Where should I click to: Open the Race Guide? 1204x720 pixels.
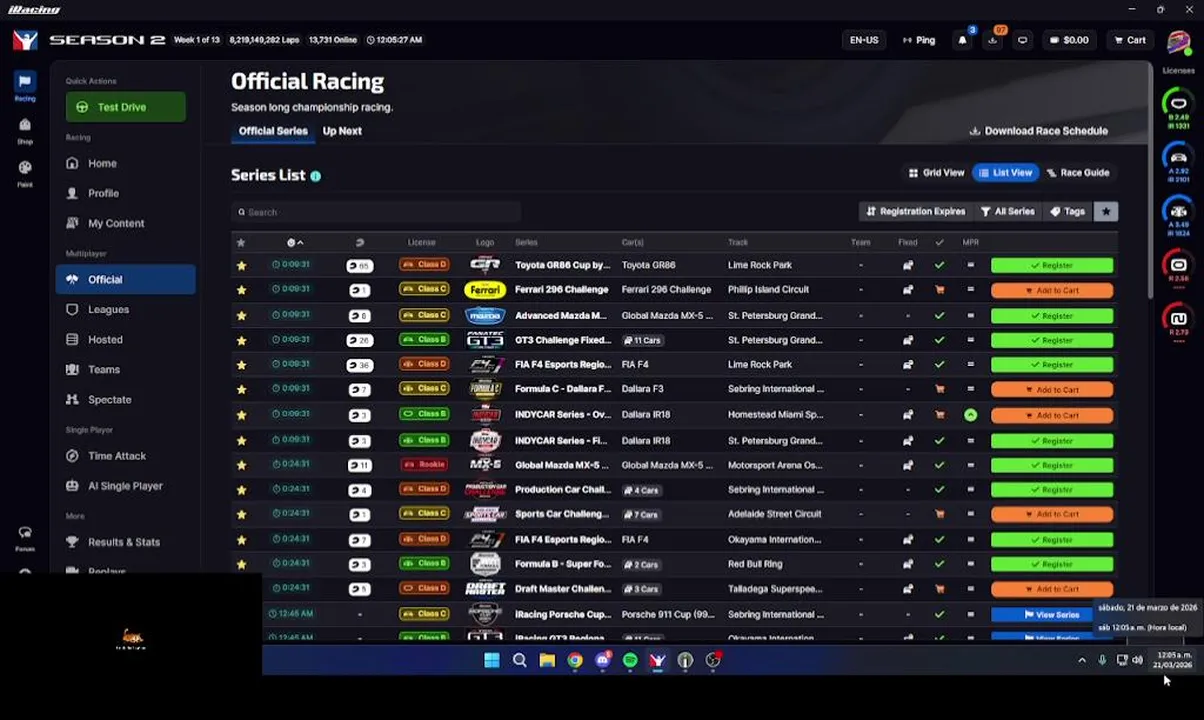(x=1078, y=173)
